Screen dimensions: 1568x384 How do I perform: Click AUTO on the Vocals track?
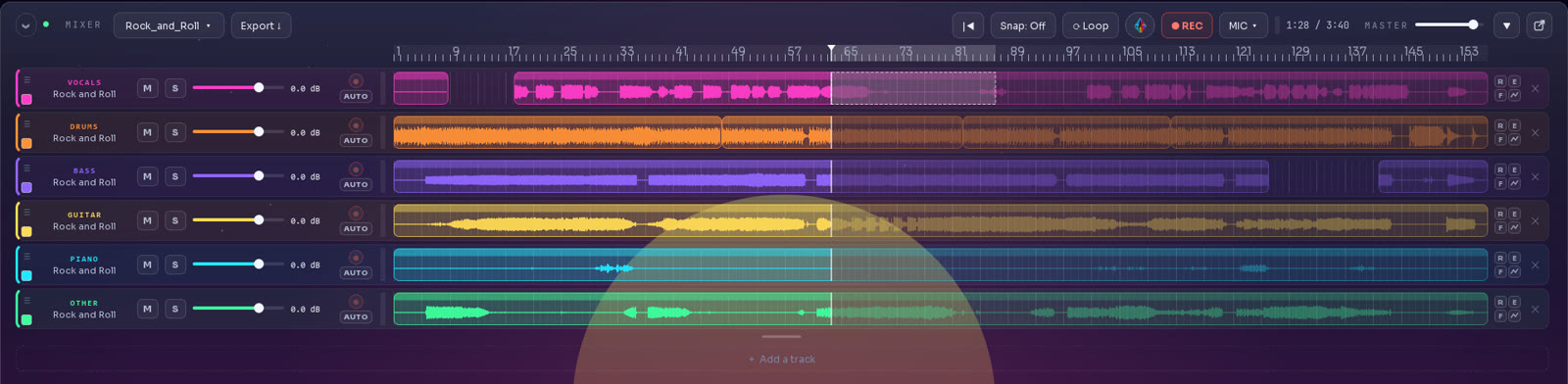356,96
